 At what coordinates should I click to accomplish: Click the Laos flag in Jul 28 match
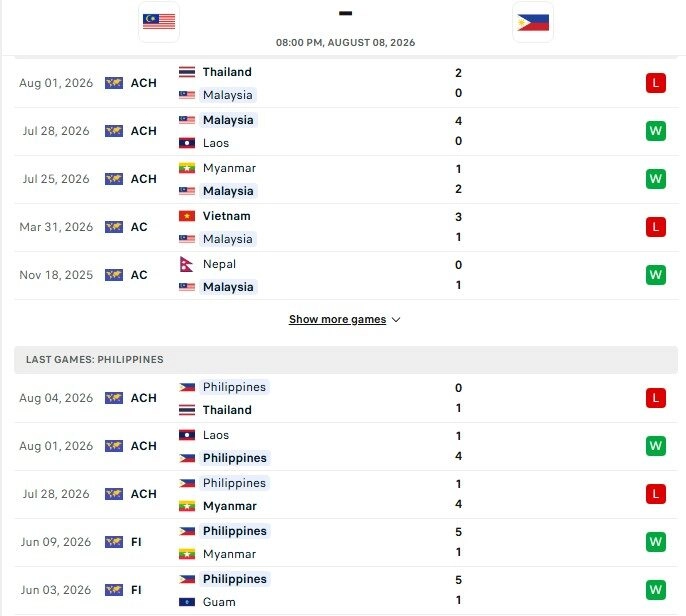187,143
